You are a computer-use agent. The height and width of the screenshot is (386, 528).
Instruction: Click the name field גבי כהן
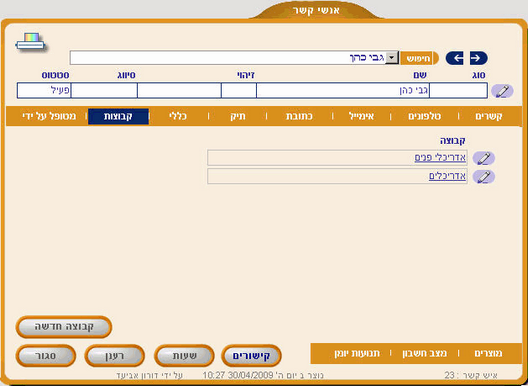[x=343, y=91]
